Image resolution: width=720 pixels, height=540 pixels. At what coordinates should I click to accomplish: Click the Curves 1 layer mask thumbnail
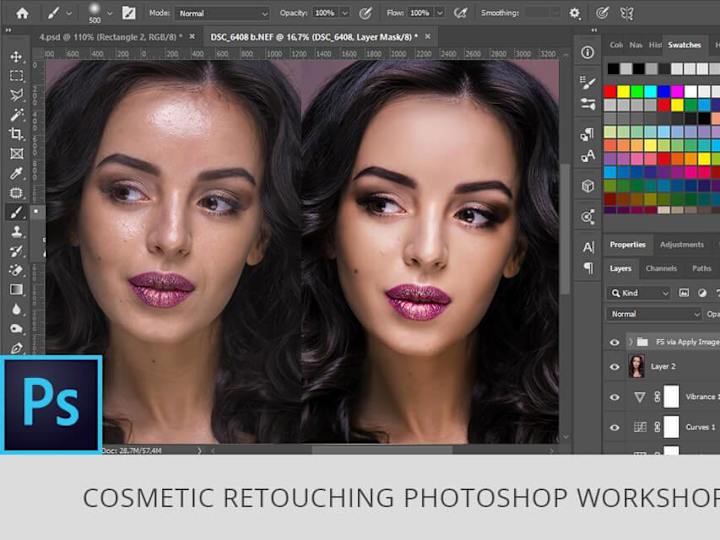(671, 427)
